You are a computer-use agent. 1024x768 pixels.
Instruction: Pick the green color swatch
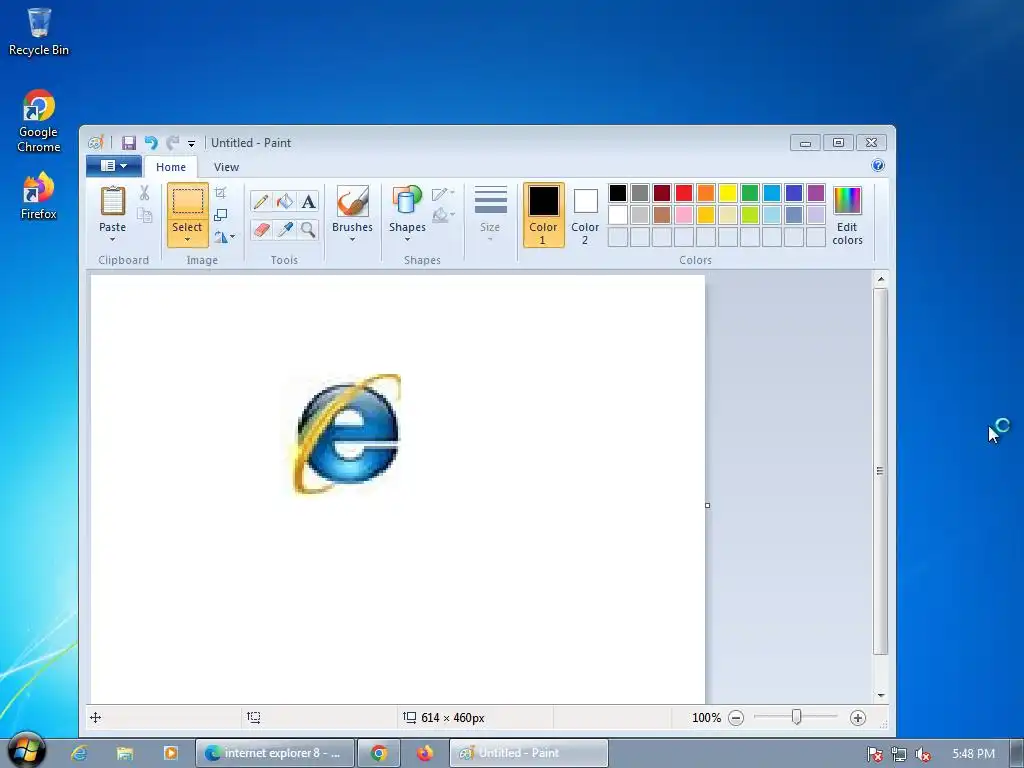click(x=750, y=193)
